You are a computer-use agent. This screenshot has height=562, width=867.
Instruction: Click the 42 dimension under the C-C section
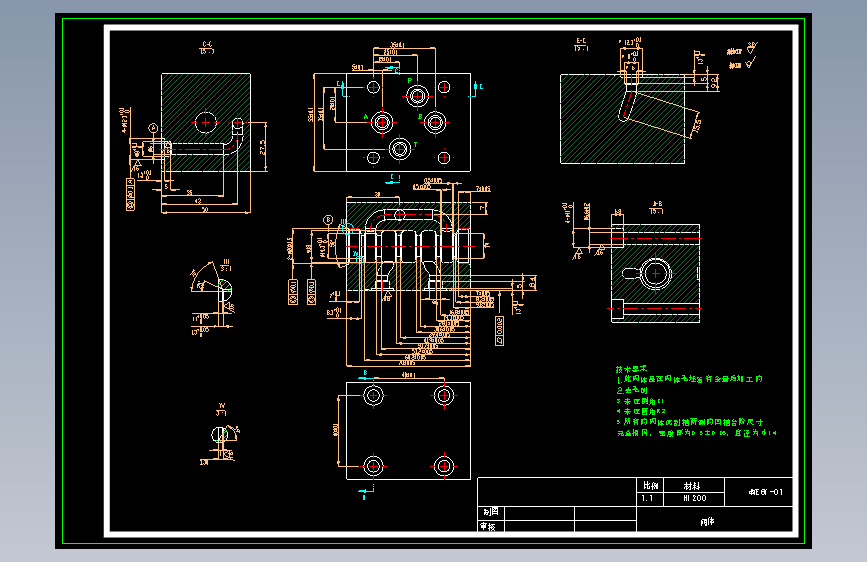(x=199, y=201)
